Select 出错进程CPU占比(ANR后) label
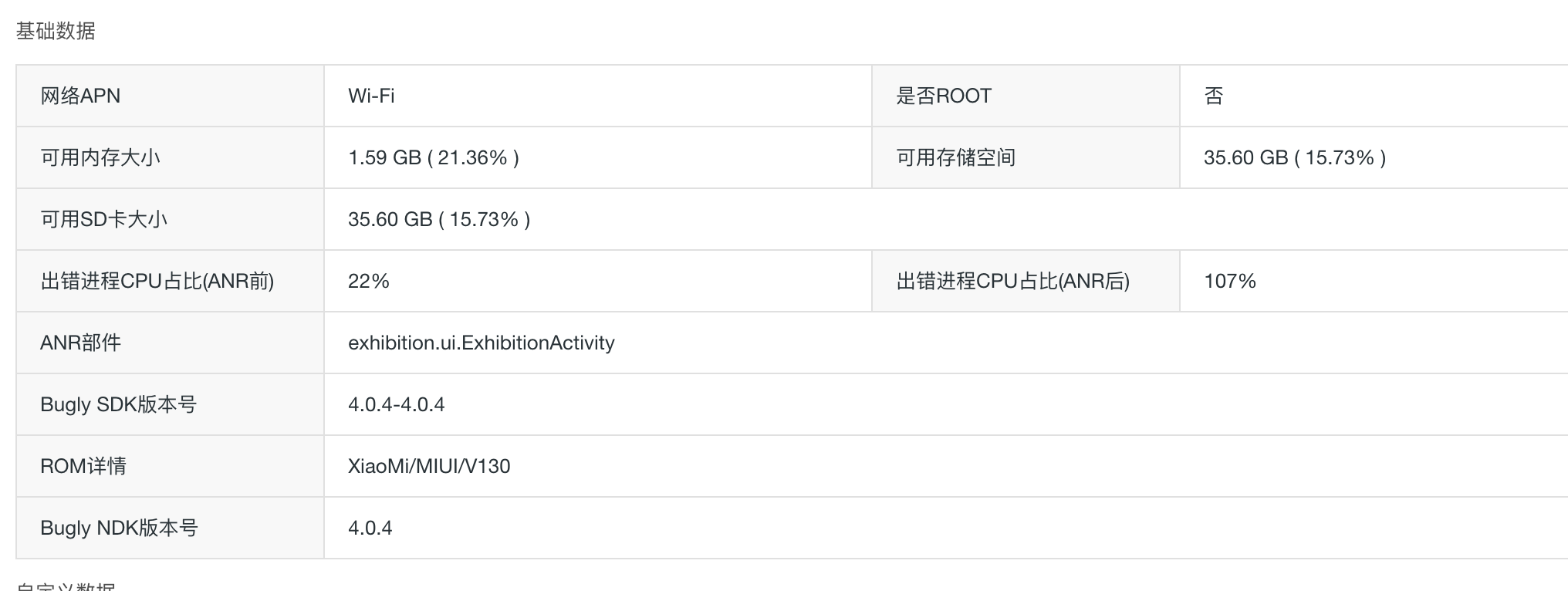The width and height of the screenshot is (1568, 591). tap(1013, 281)
